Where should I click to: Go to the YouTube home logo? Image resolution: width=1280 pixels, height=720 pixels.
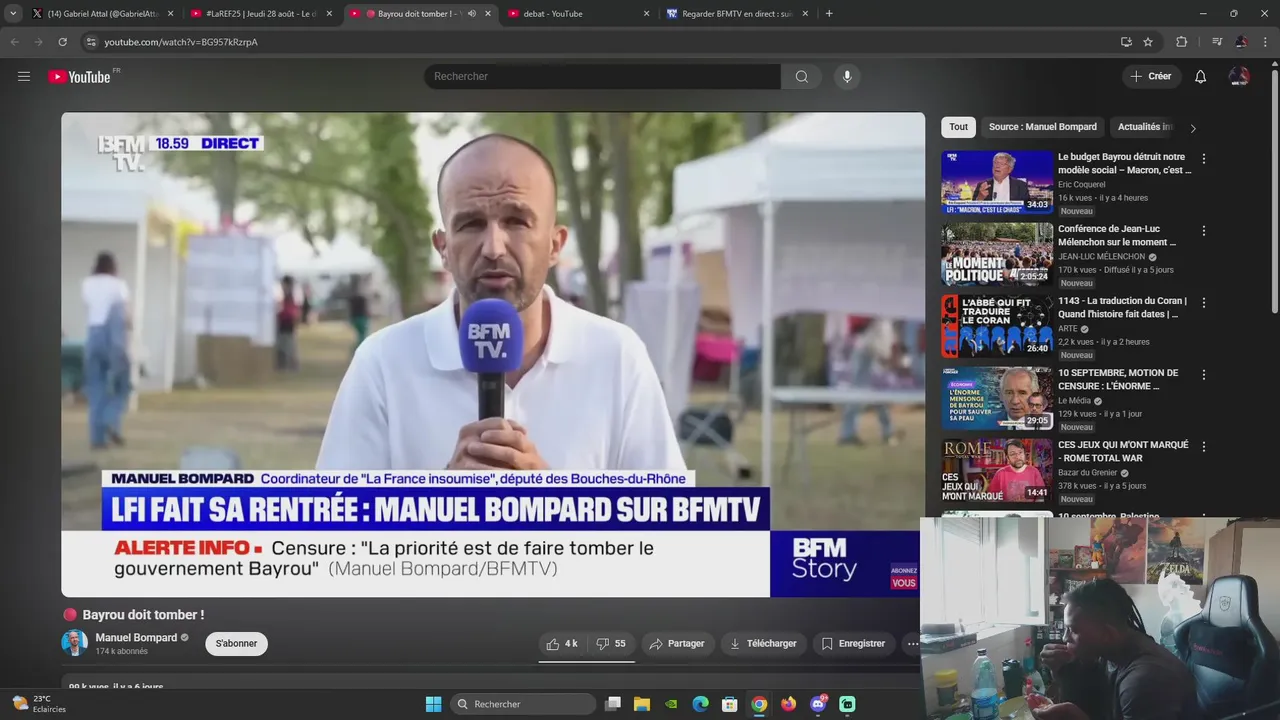(x=79, y=77)
